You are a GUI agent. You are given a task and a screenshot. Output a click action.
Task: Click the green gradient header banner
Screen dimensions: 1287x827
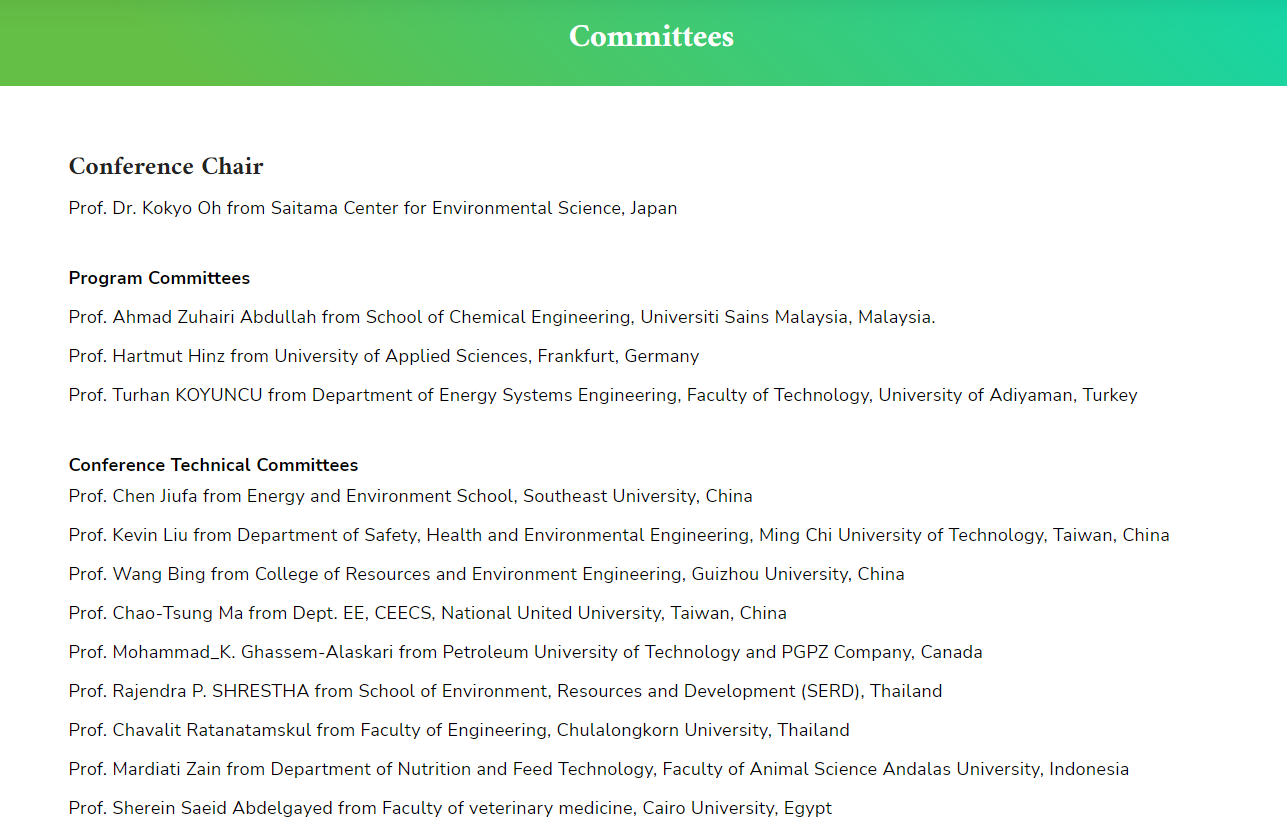click(643, 43)
